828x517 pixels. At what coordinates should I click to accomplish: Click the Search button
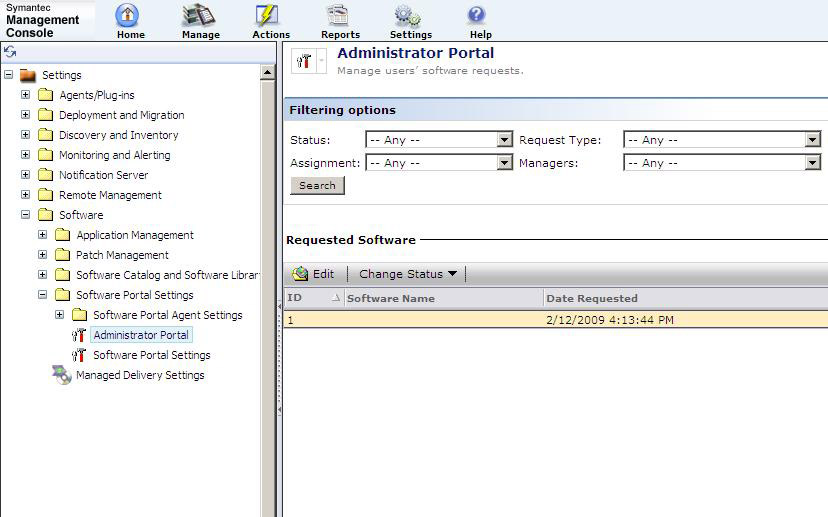317,185
